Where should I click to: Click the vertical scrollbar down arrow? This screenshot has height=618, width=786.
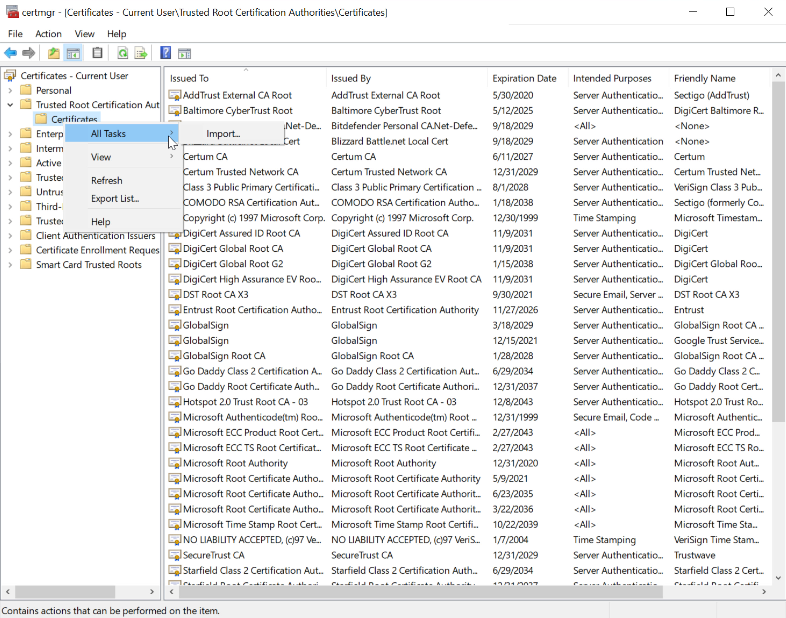(778, 578)
